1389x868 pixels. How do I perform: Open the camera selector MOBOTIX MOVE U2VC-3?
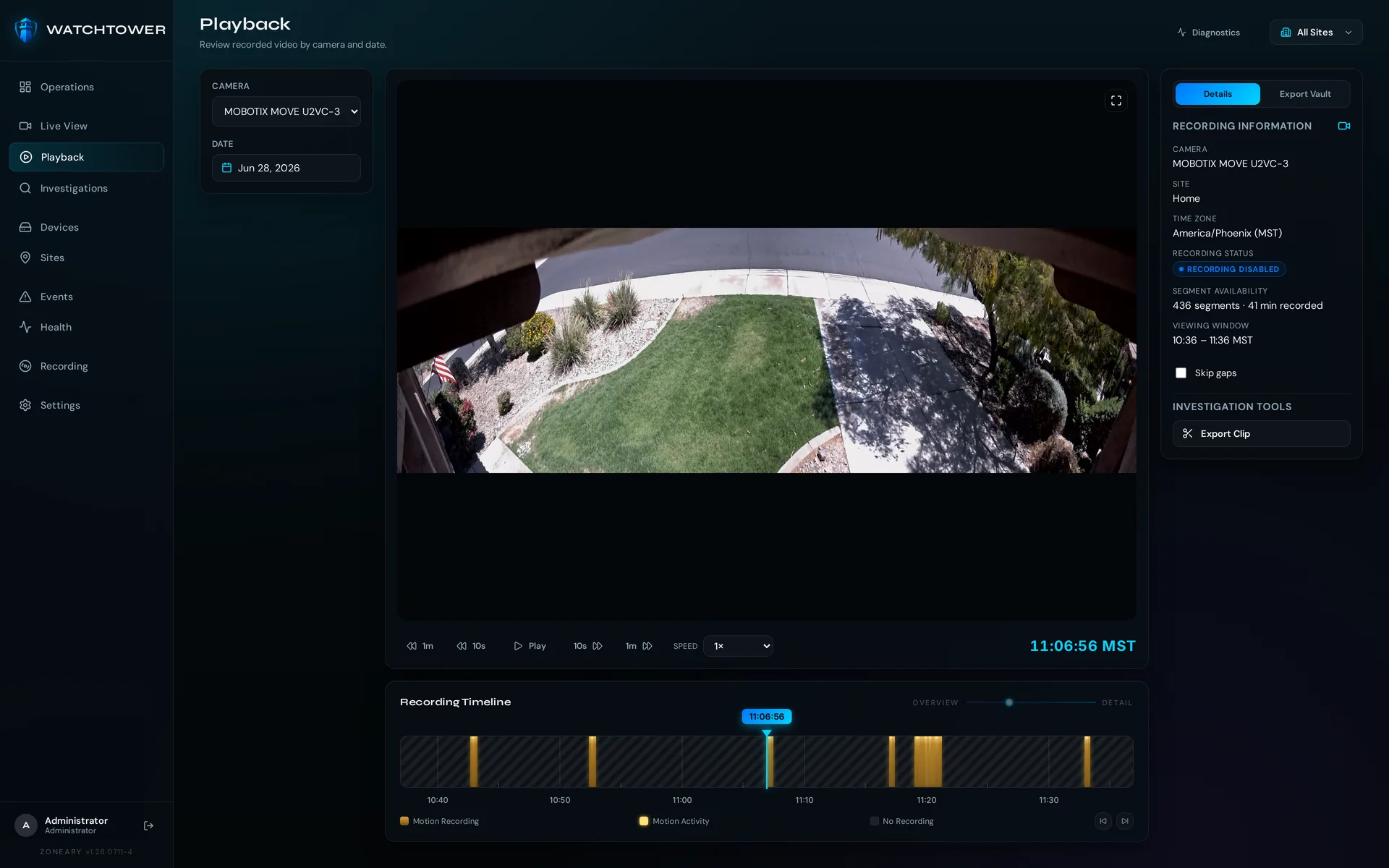[286, 111]
